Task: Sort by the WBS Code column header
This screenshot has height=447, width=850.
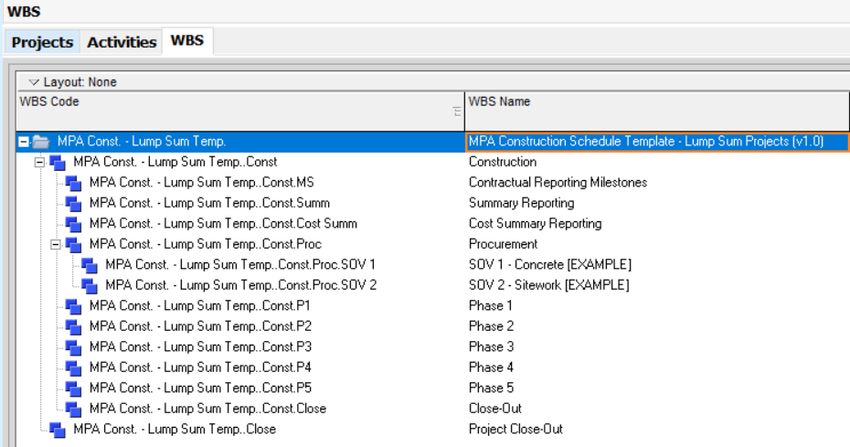Action: coord(240,111)
